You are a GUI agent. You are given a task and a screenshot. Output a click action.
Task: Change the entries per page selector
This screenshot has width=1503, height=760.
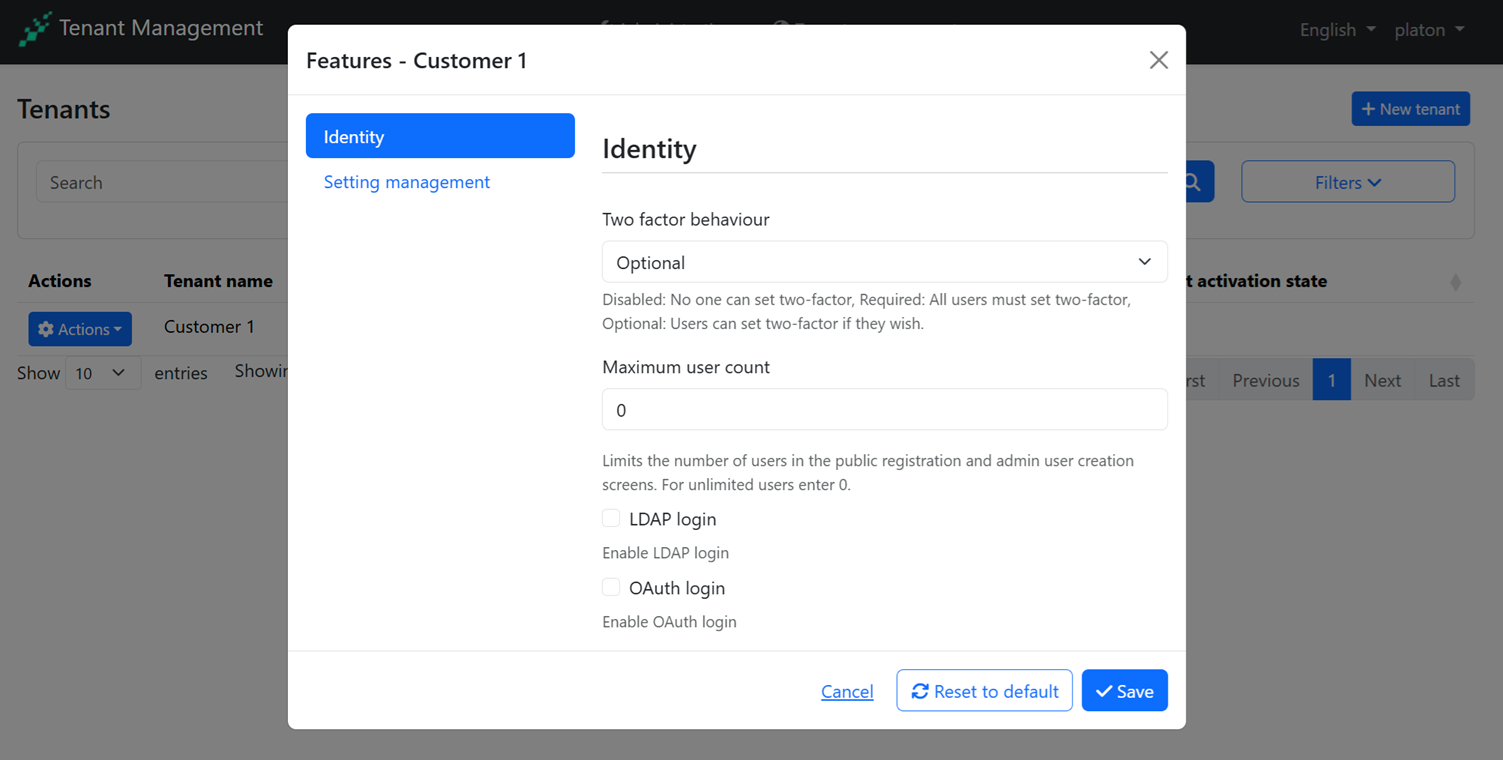102,373
